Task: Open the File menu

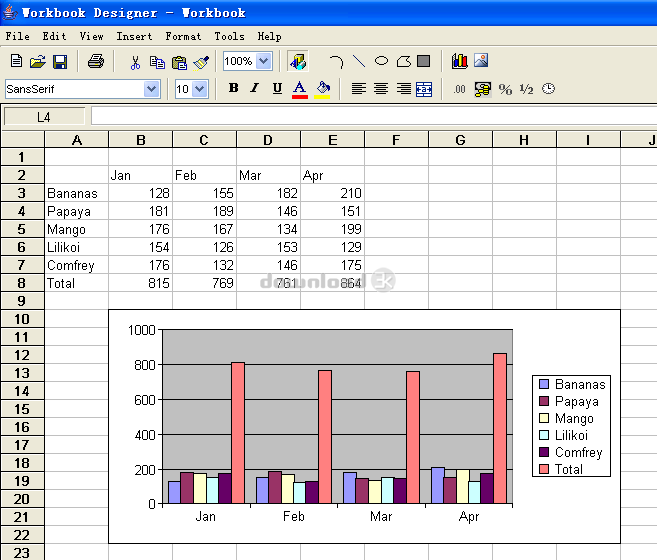Action: click(x=18, y=36)
